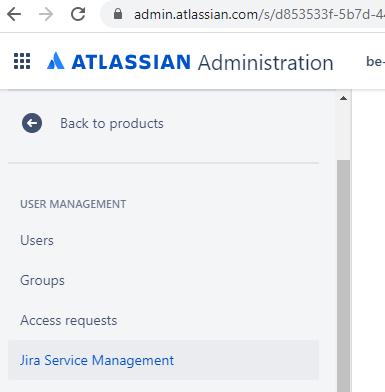Click the admin.atlassian.com address bar
This screenshot has height=392, width=385.
pos(243,14)
